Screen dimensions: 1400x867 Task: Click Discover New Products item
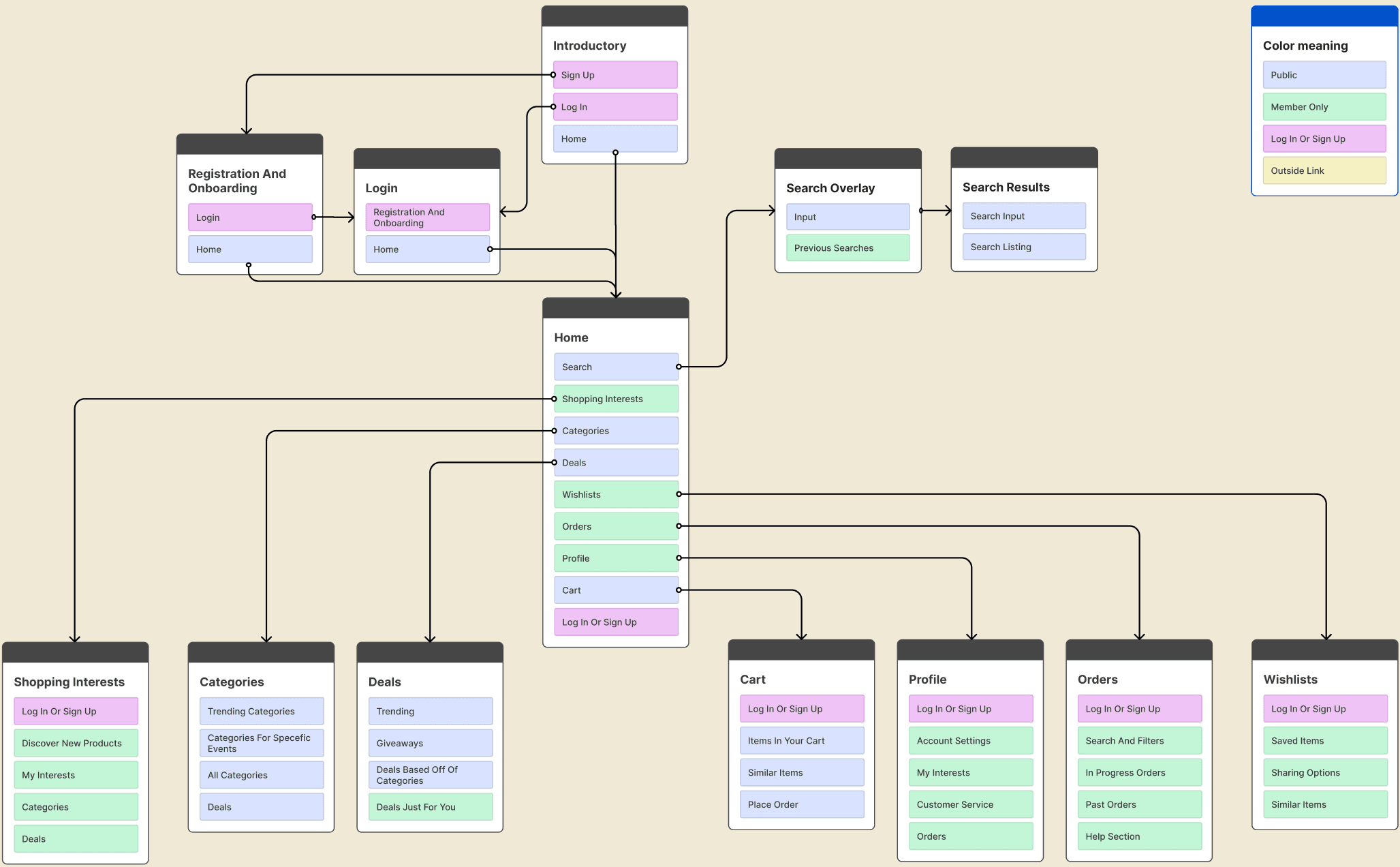click(76, 743)
